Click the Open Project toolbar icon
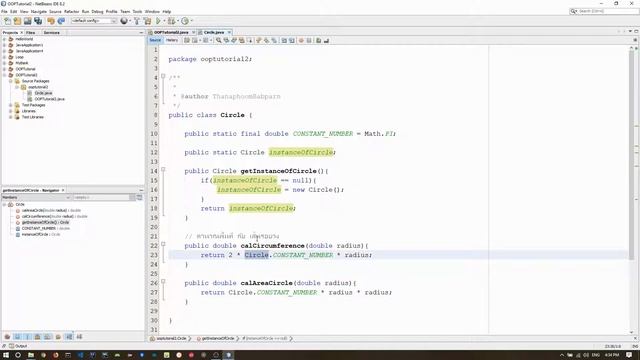The height and width of the screenshot is (360, 640). [x=27, y=21]
